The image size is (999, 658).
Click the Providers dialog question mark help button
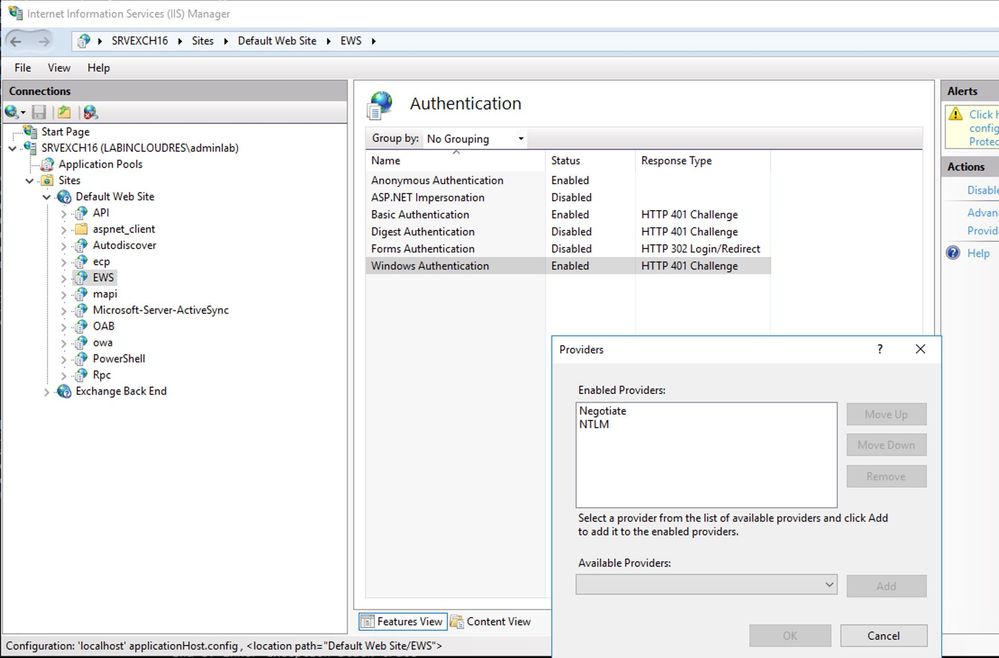tap(880, 349)
